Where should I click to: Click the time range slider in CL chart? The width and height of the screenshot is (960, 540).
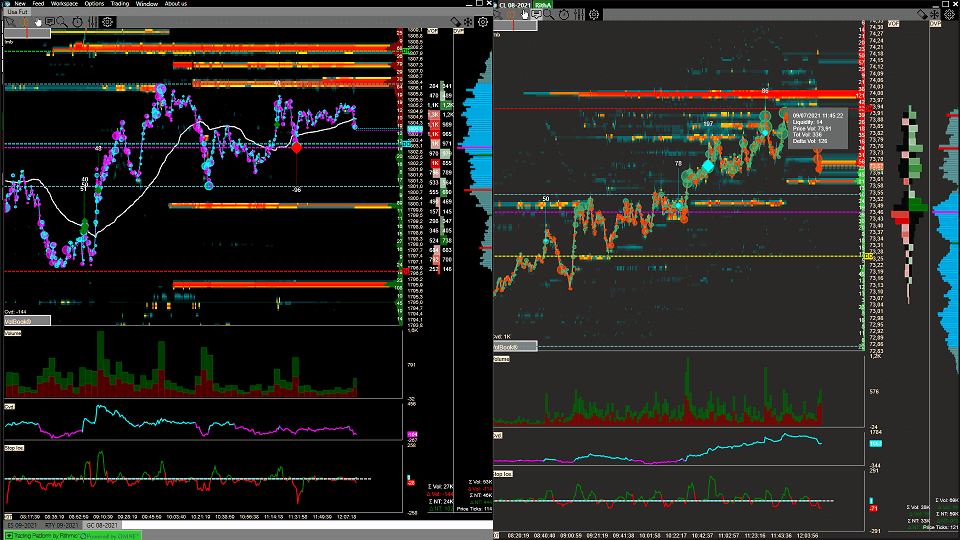tap(515, 25)
